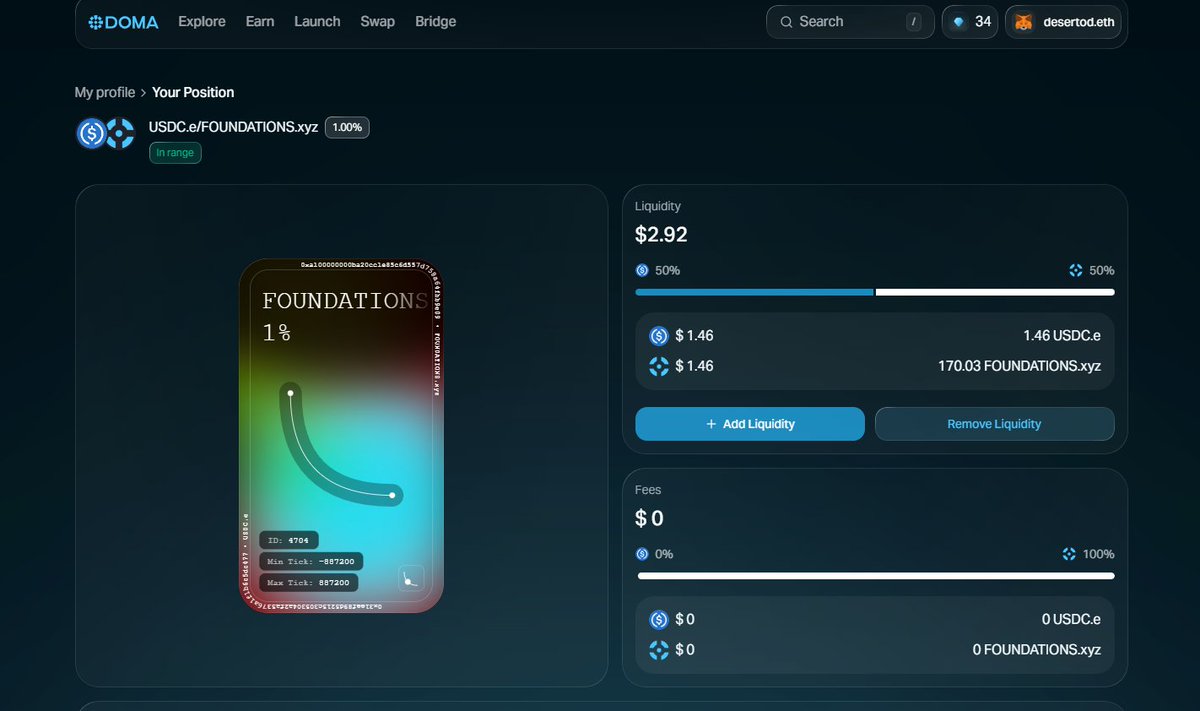1200x711 pixels.
Task: Go back to My profile breadcrumb
Action: point(105,92)
